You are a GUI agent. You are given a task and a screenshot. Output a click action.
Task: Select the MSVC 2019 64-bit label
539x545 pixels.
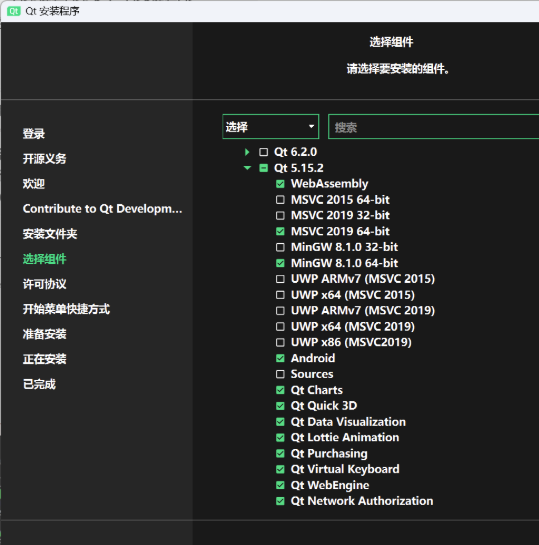click(340, 231)
